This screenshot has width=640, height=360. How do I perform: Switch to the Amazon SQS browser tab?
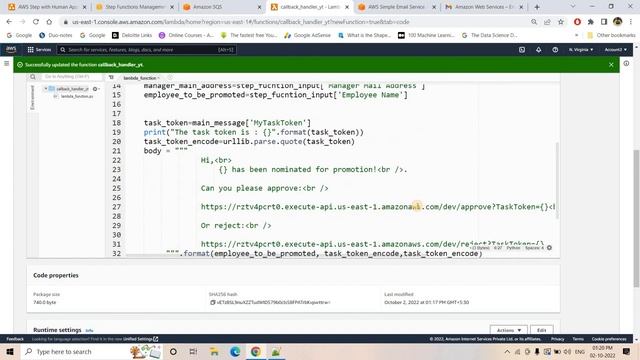pyautogui.click(x=222, y=7)
